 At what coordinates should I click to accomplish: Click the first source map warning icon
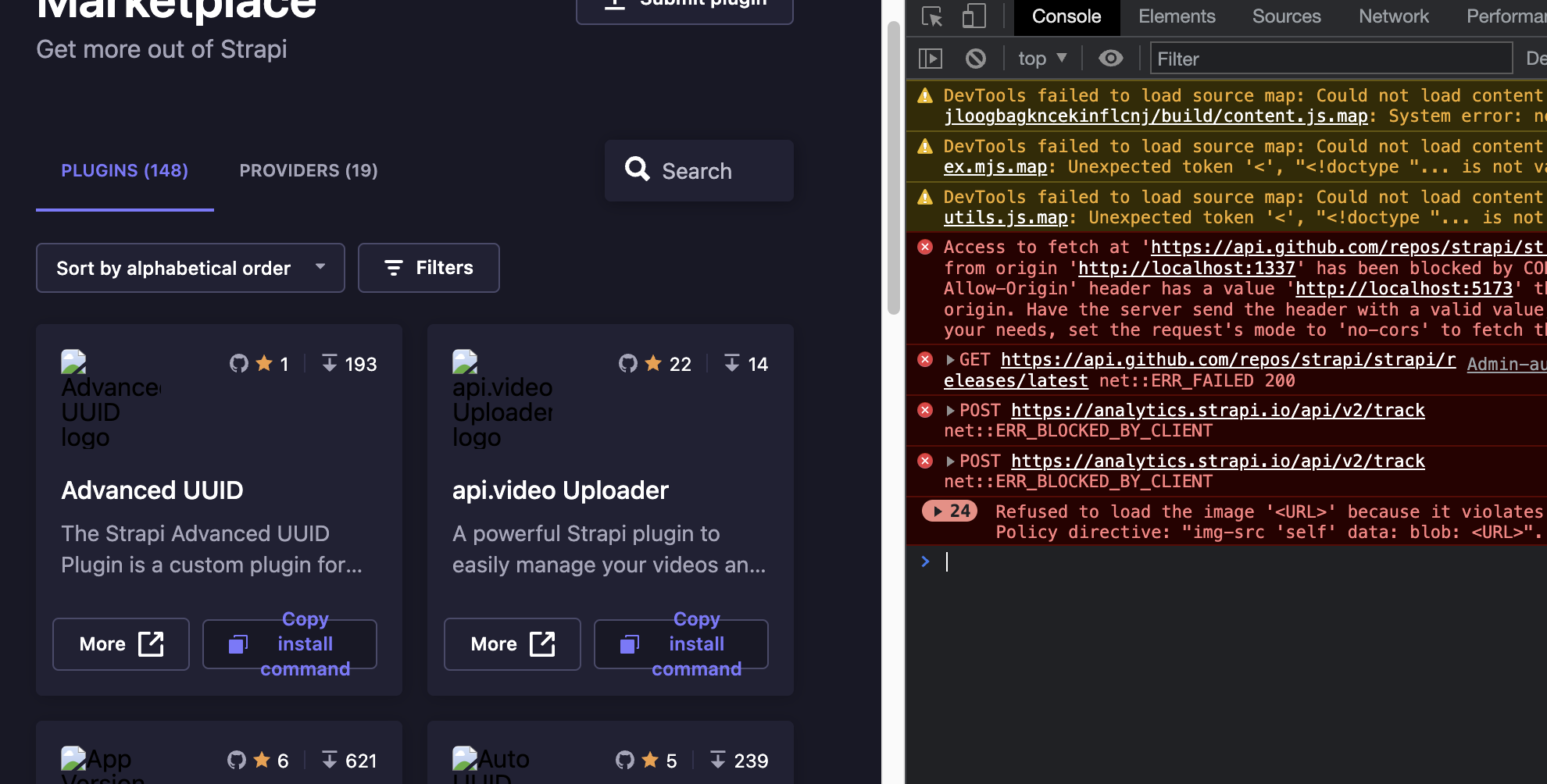pyautogui.click(x=925, y=96)
